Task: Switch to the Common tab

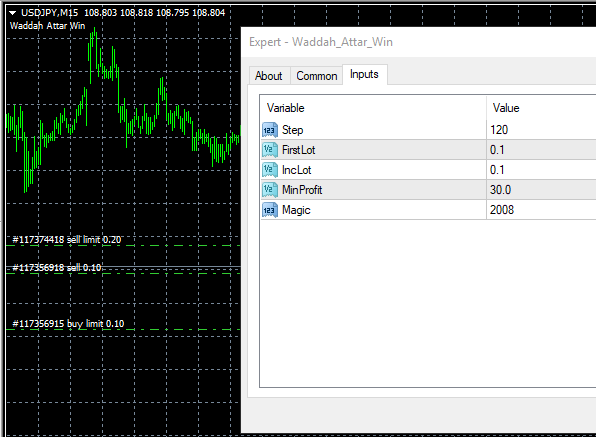Action: click(317, 76)
